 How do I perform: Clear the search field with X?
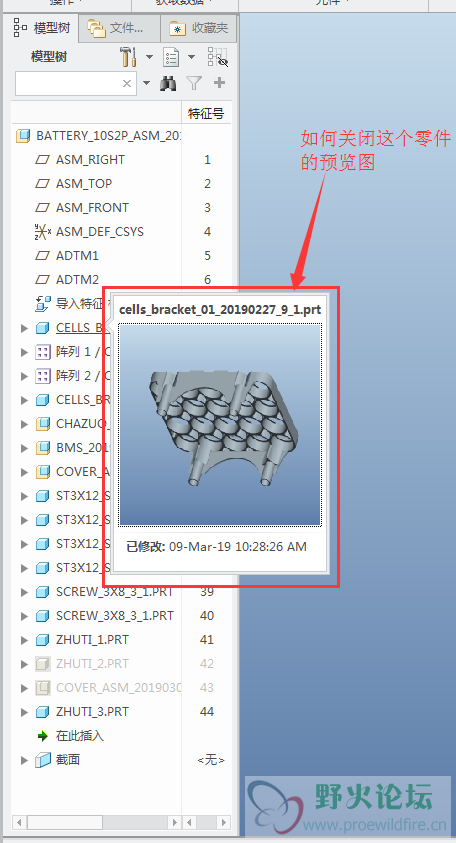[x=127, y=83]
